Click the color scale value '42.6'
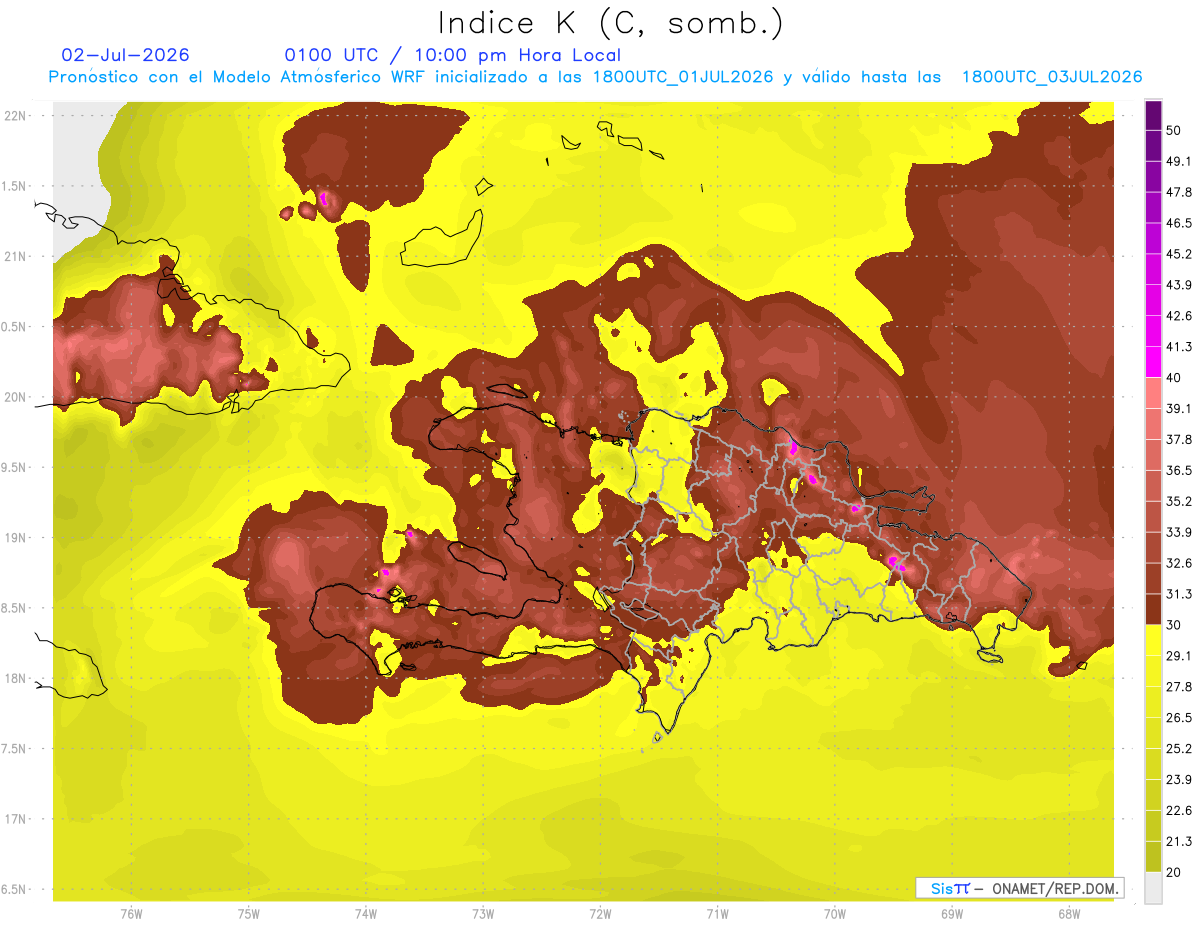The image size is (1200, 927). (1179, 316)
